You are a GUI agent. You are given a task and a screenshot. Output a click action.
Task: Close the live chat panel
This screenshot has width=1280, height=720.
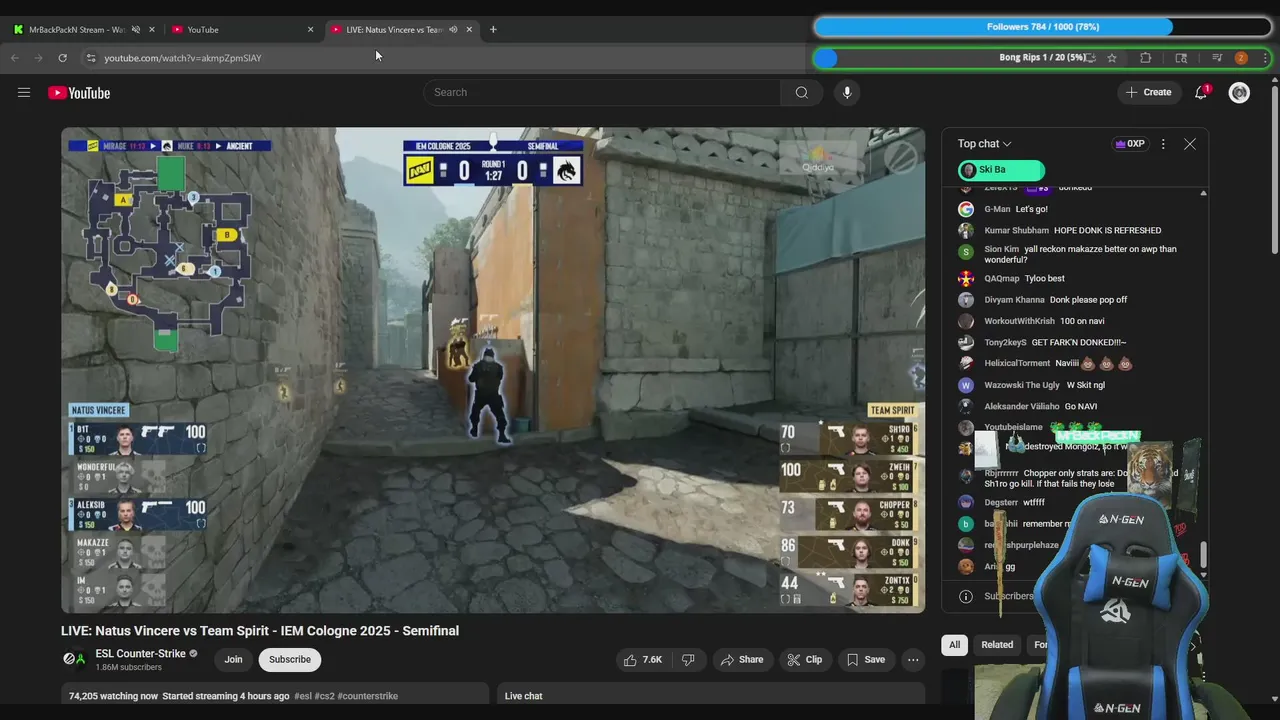[1189, 144]
